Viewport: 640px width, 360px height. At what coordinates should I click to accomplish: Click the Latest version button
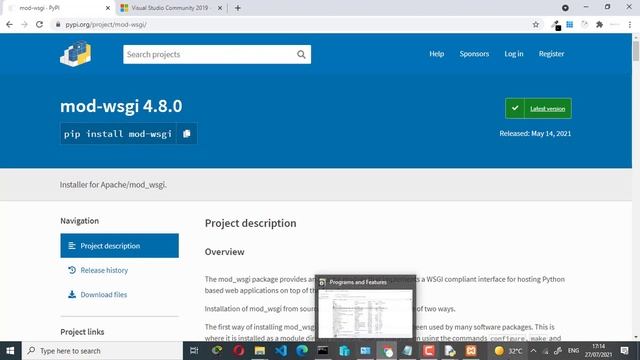click(538, 109)
